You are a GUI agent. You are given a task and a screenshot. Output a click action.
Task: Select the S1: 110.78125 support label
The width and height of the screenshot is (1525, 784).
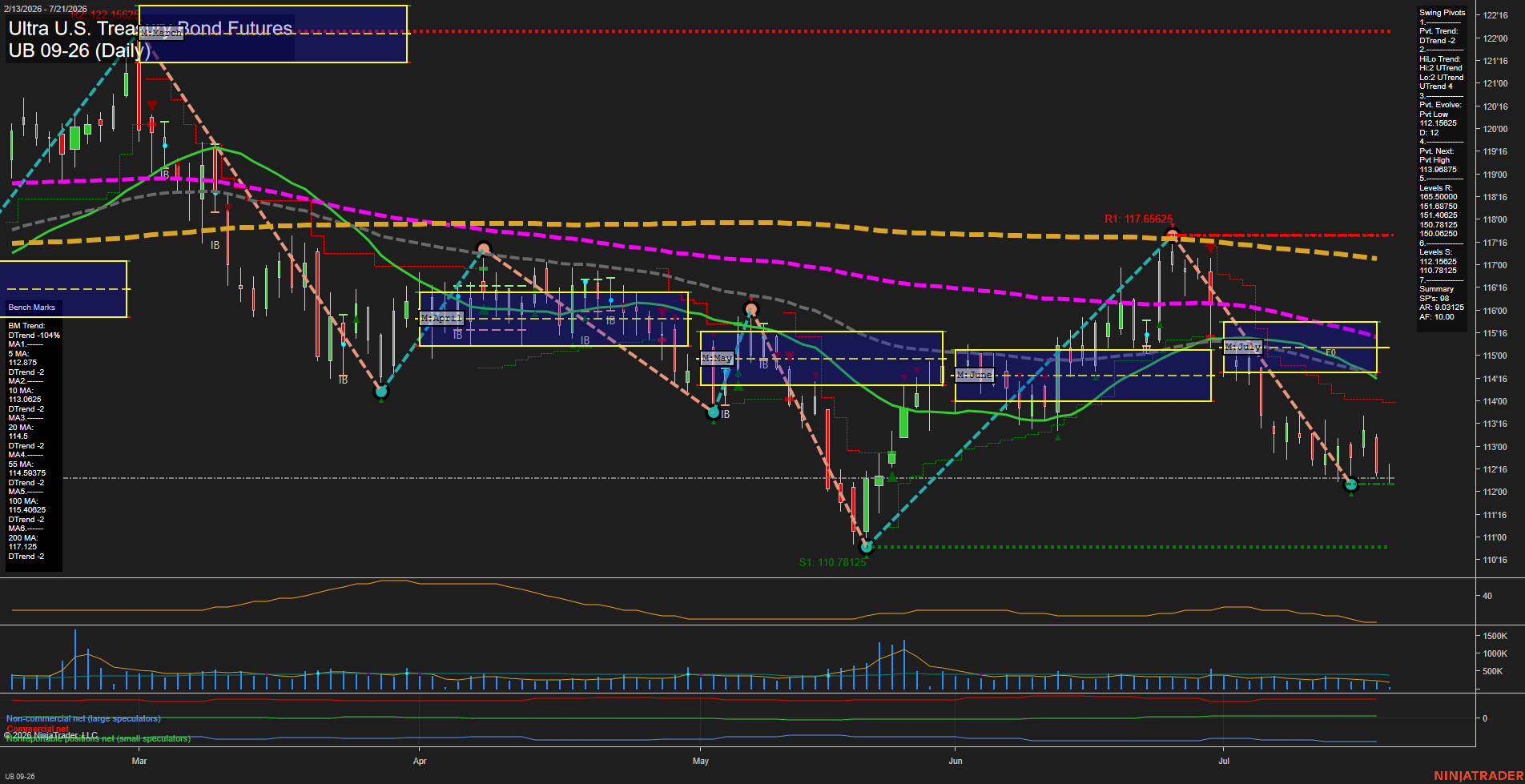[833, 562]
